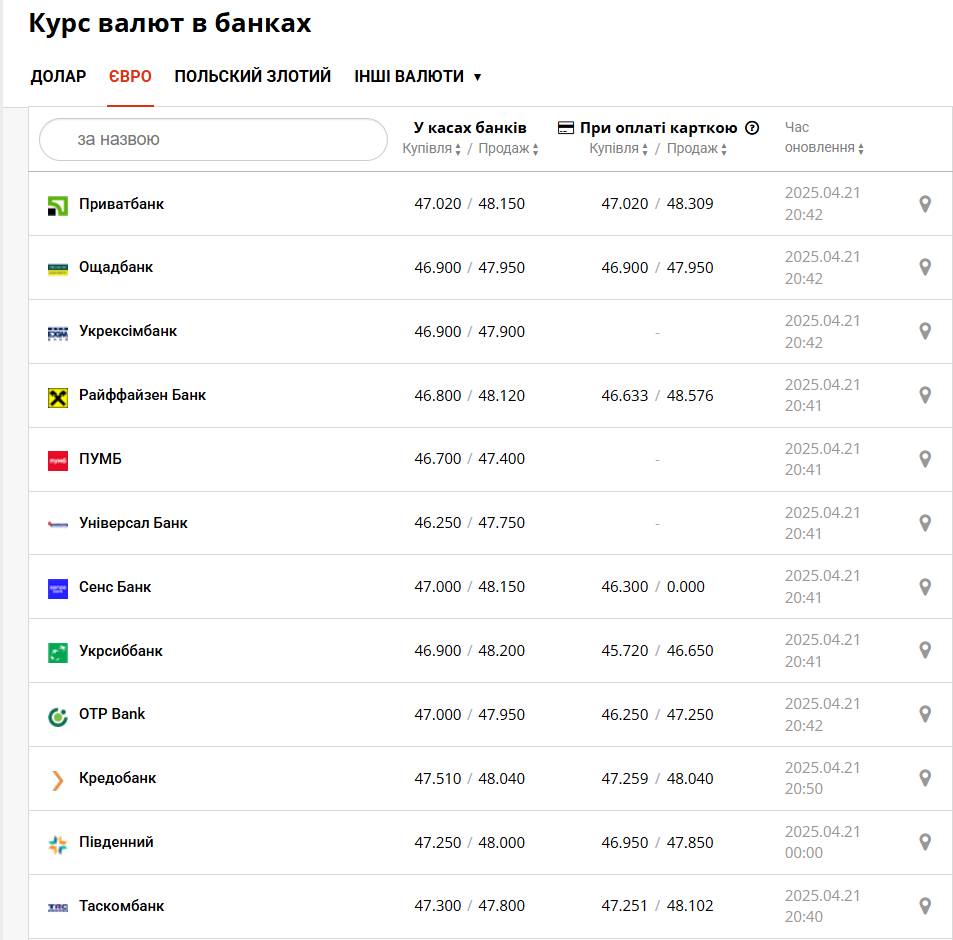Click the map pin icon for Приватбанк
953x940 pixels.
(x=925, y=204)
